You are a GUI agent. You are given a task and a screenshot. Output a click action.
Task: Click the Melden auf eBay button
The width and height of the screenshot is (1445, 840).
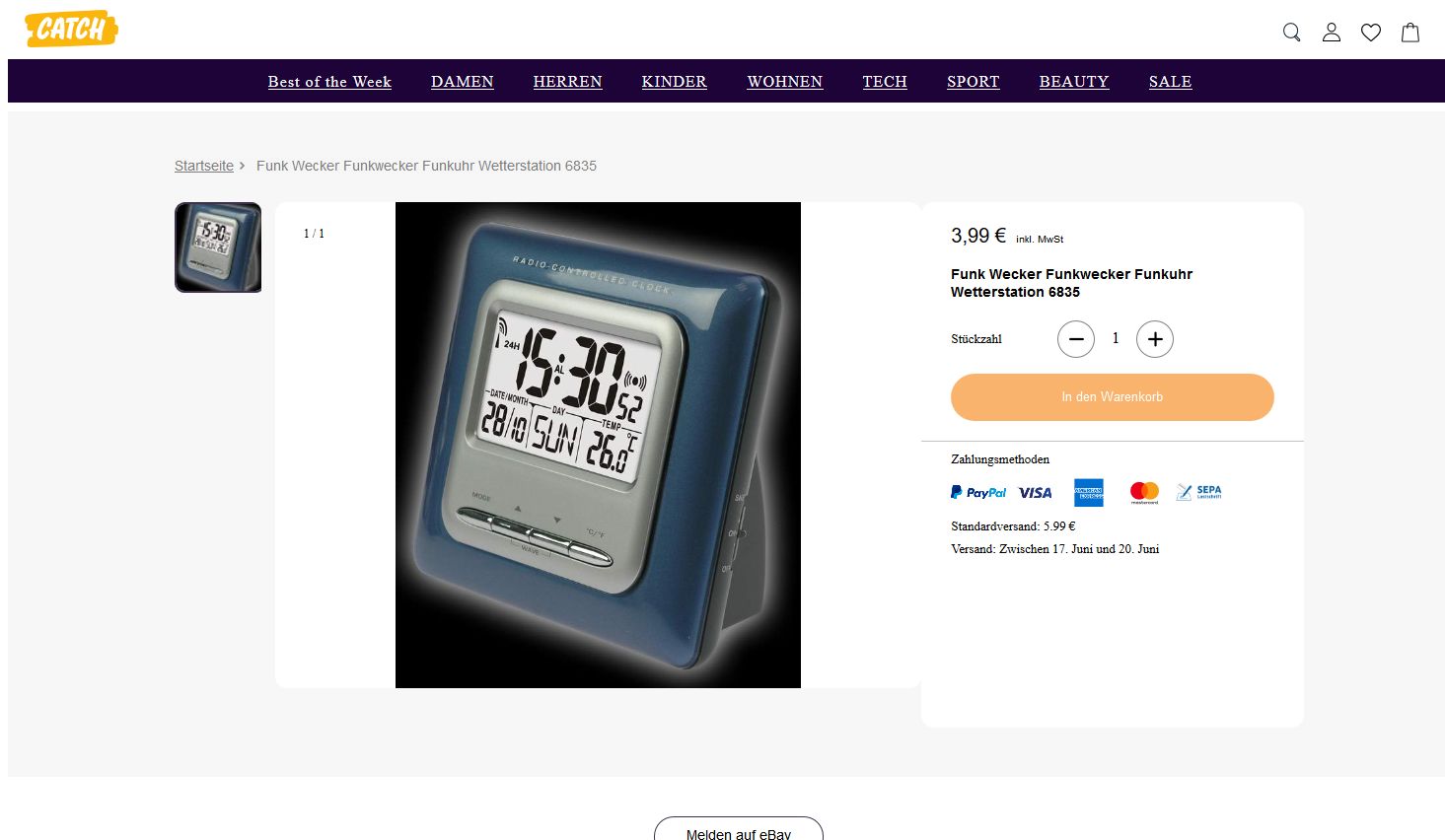coord(739,828)
